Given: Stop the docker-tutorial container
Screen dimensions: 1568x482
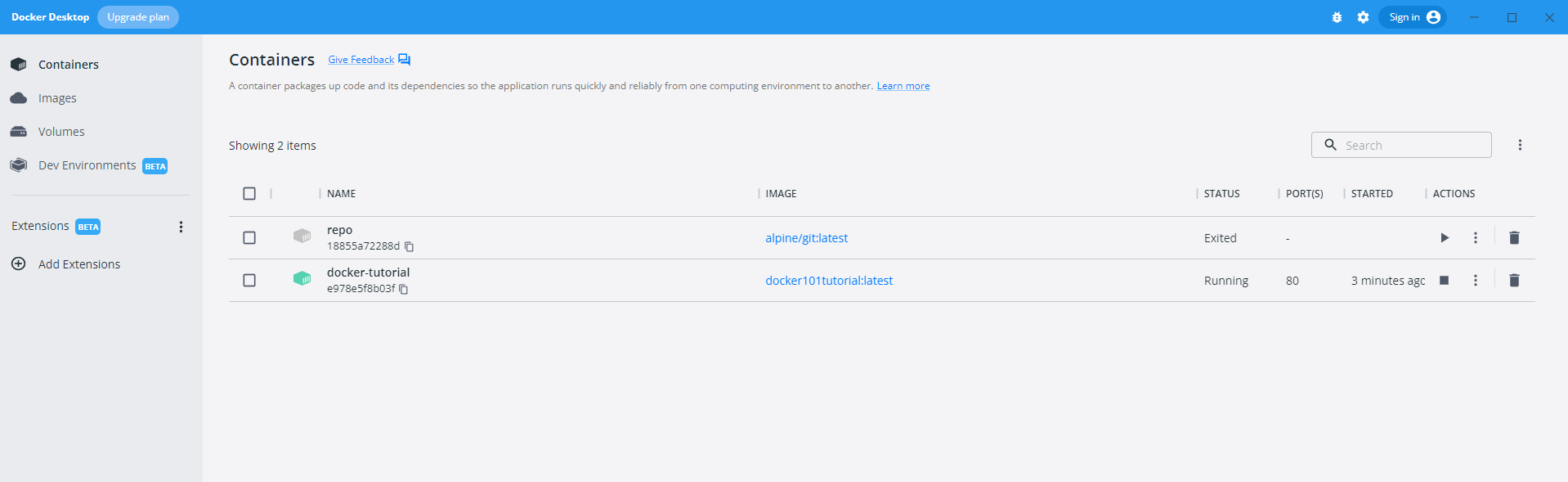Looking at the screenshot, I should click(x=1445, y=281).
